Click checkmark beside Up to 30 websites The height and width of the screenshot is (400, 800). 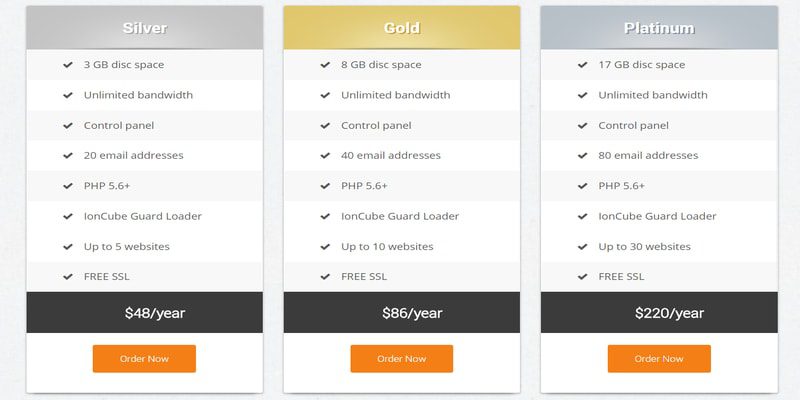click(x=583, y=246)
